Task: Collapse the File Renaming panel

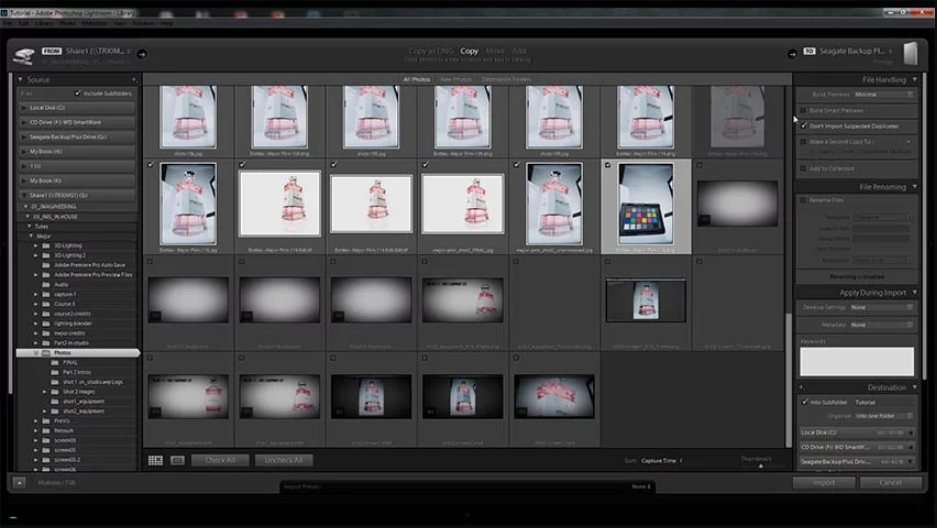Action: [914, 186]
